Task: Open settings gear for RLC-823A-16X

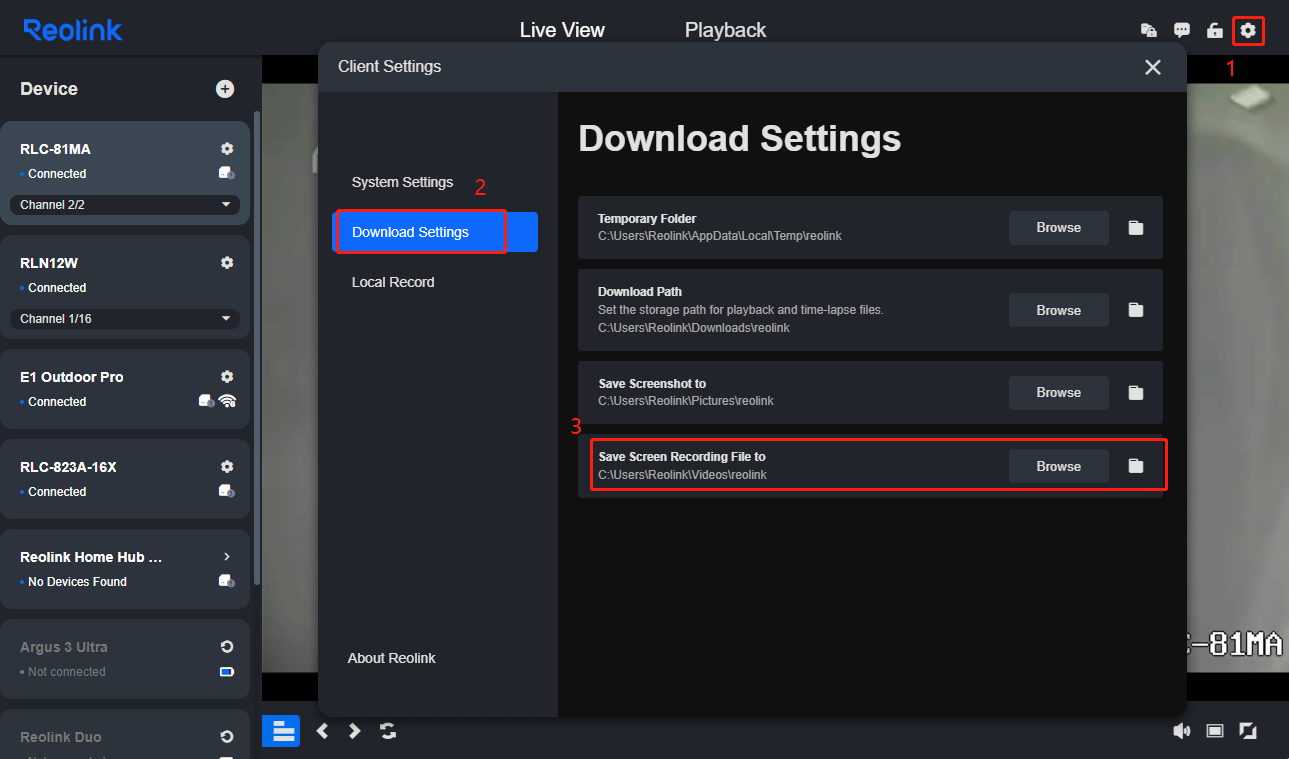Action: (227, 467)
